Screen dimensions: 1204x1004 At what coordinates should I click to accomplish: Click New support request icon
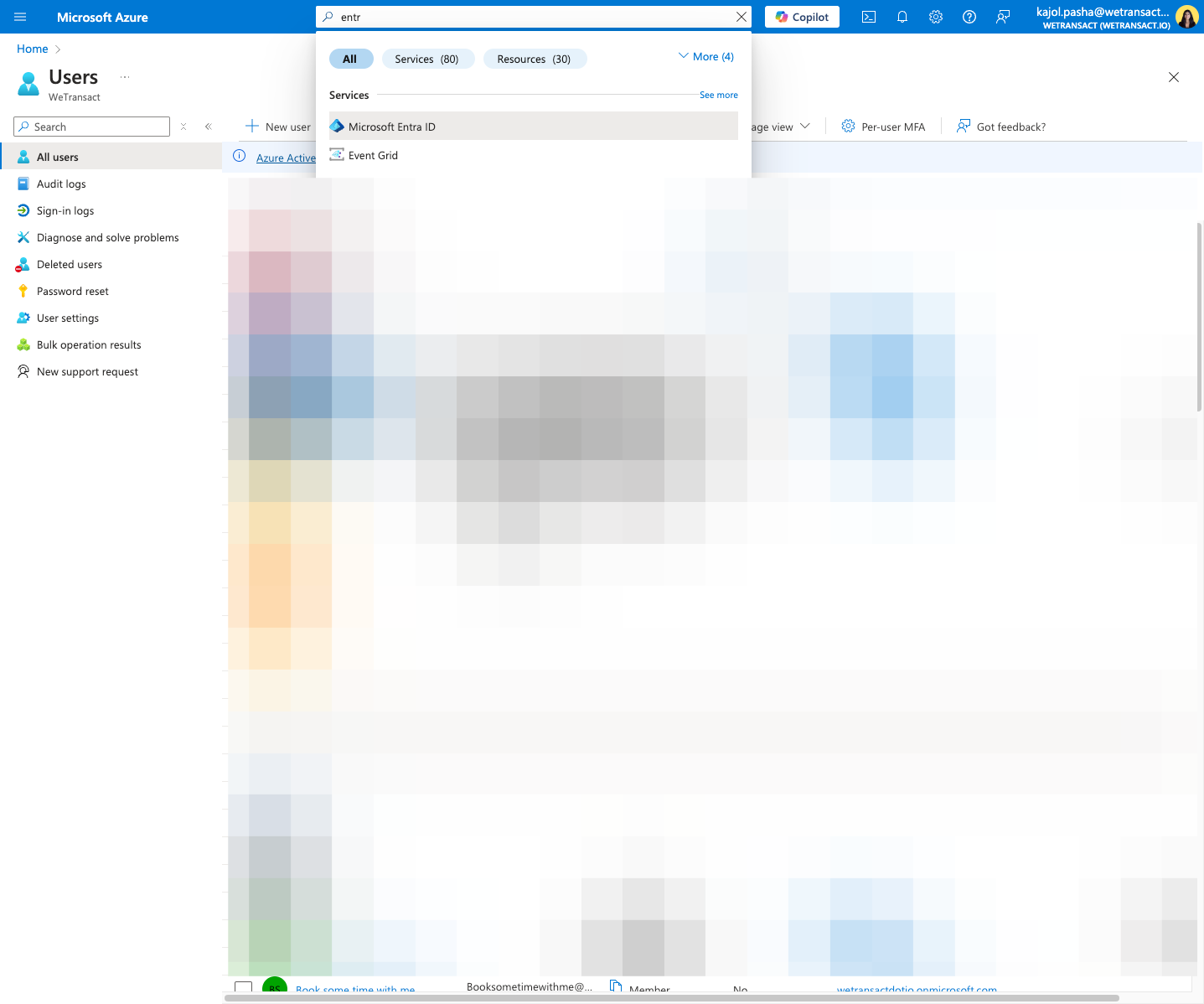pyautogui.click(x=23, y=371)
